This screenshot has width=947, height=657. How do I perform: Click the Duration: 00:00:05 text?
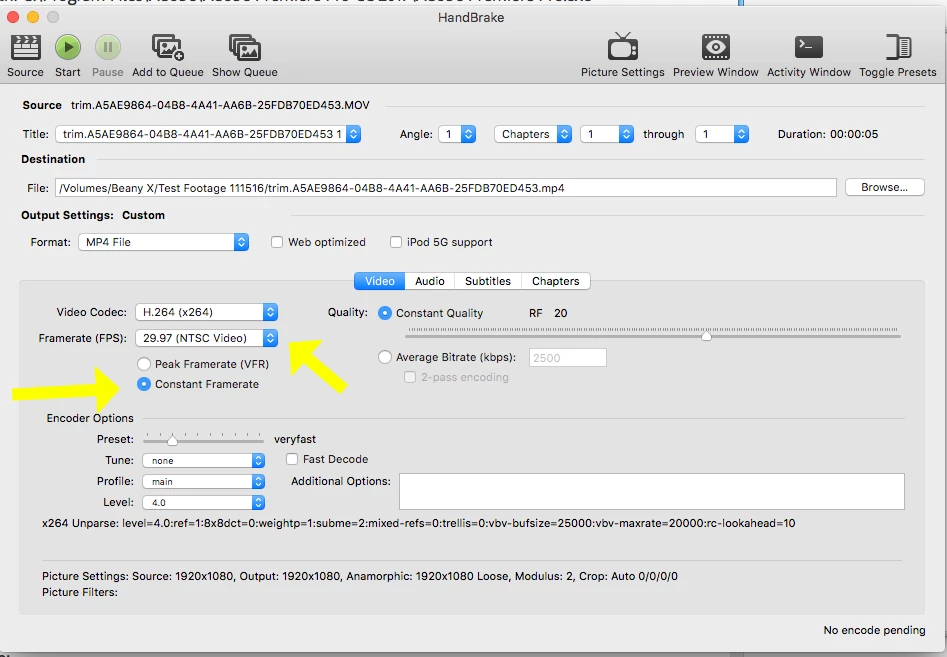(x=828, y=134)
